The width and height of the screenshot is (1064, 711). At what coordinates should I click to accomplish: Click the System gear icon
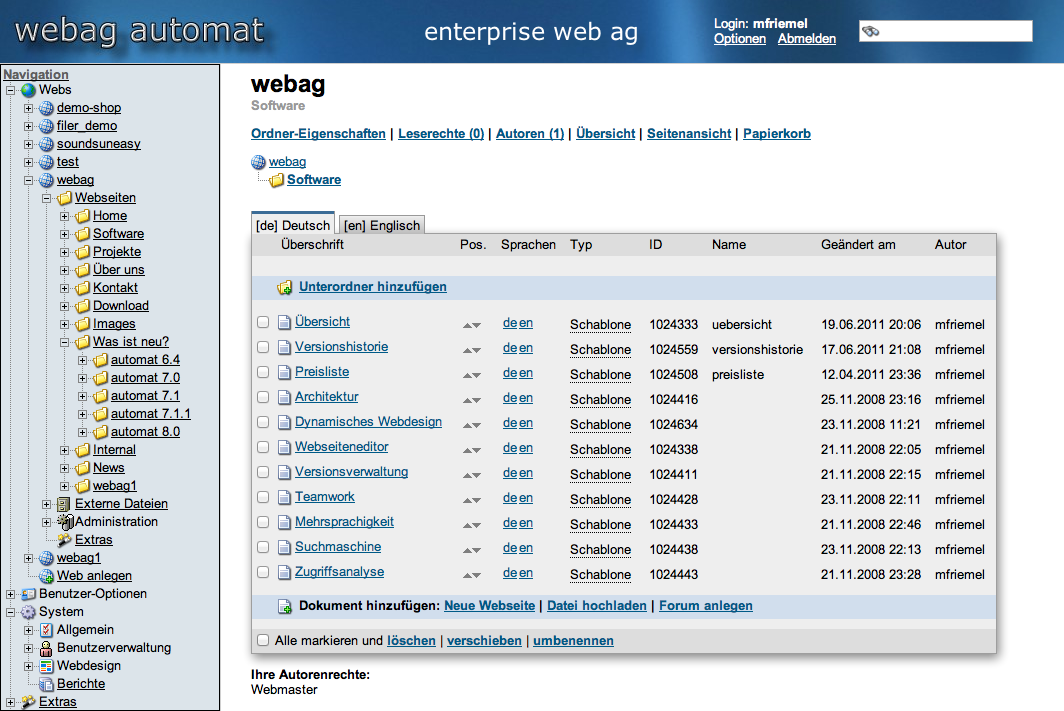coord(28,612)
